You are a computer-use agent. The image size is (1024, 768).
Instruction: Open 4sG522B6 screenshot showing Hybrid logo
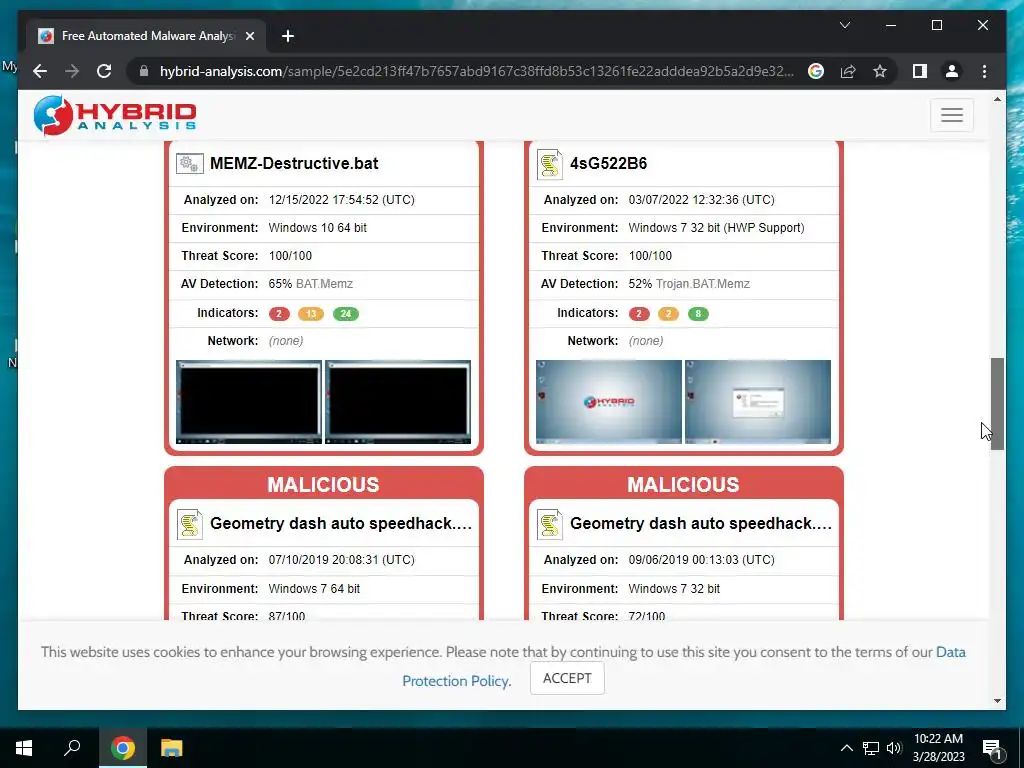(x=609, y=402)
